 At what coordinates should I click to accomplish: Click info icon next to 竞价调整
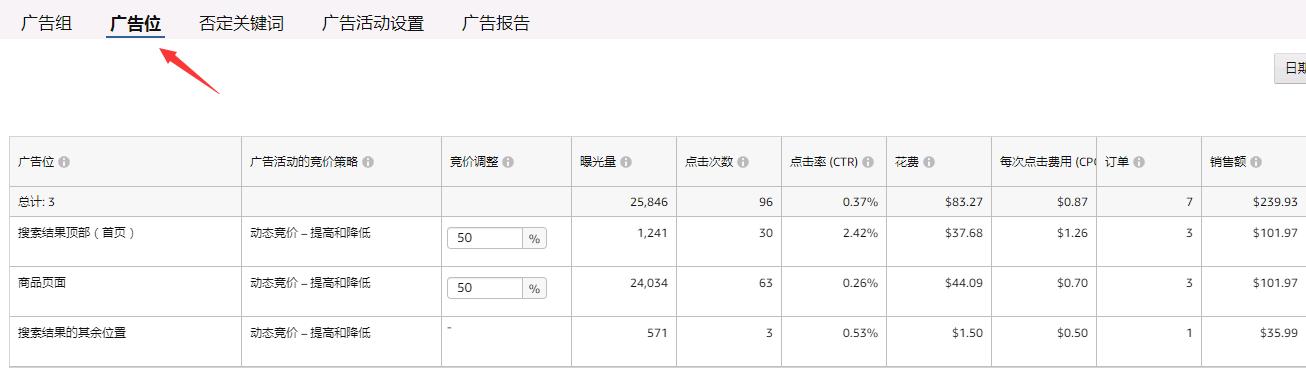point(508,162)
